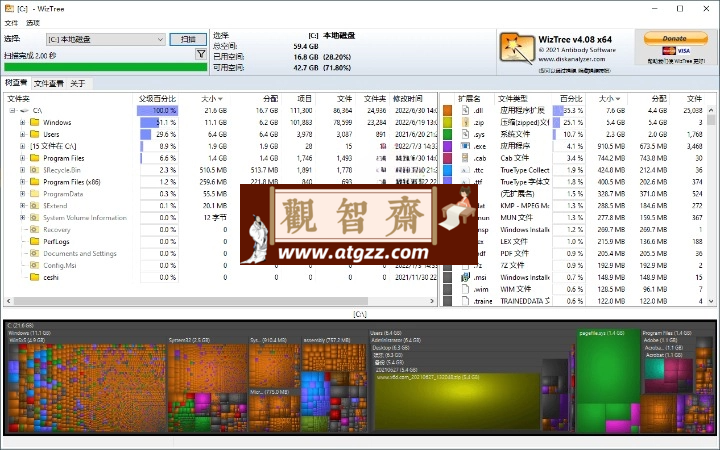Select the $Extend folder row
The width and height of the screenshot is (720, 450).
[220, 206]
